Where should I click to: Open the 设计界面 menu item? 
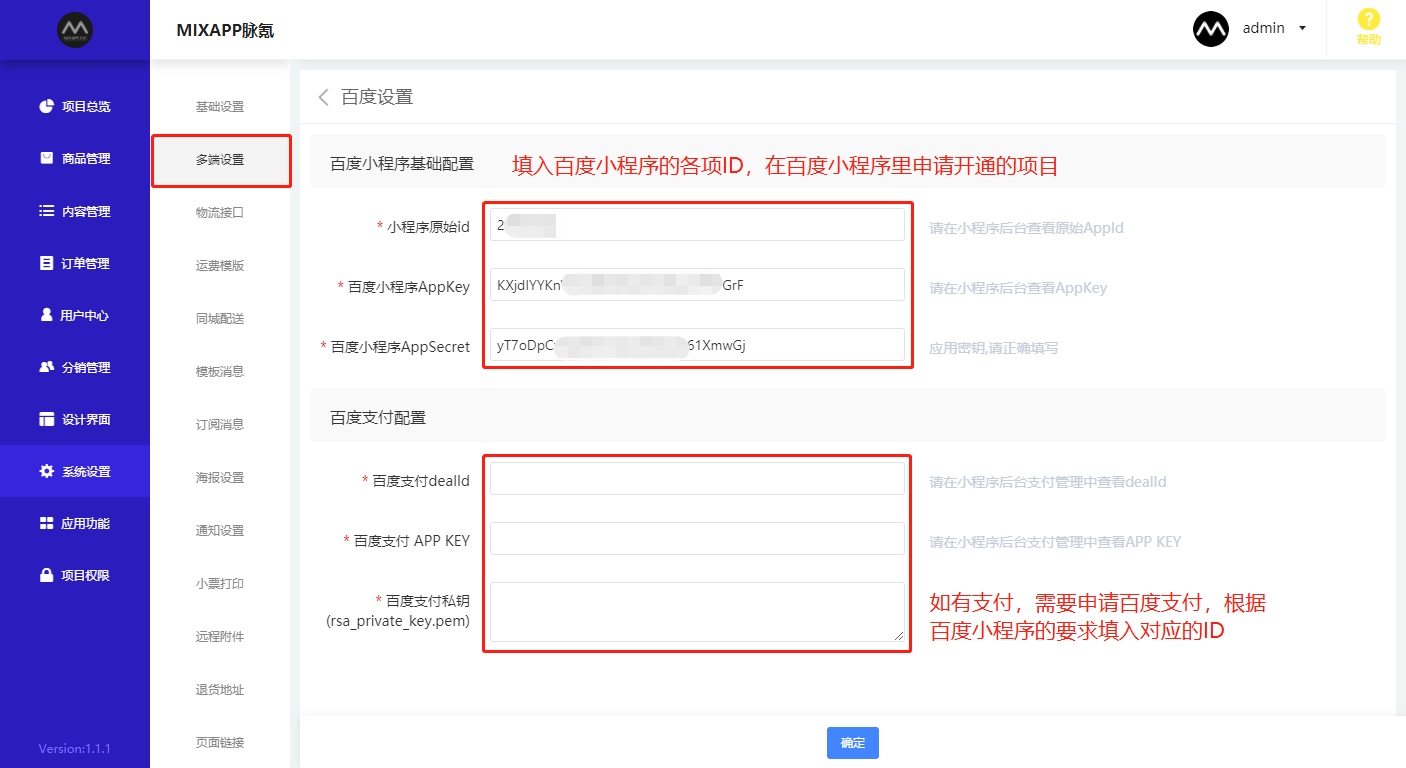(75, 419)
